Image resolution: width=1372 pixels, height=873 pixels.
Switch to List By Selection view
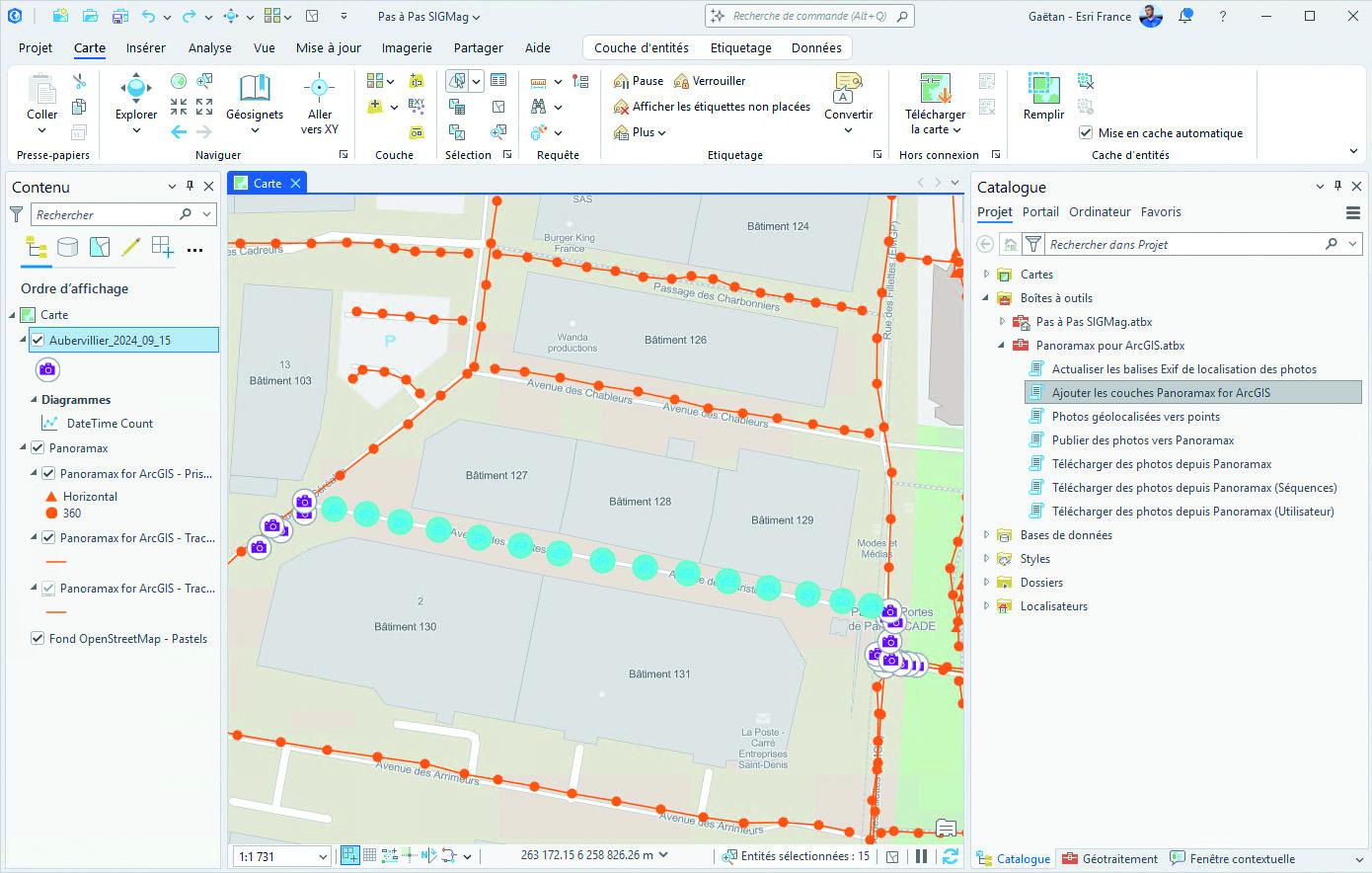(x=100, y=247)
